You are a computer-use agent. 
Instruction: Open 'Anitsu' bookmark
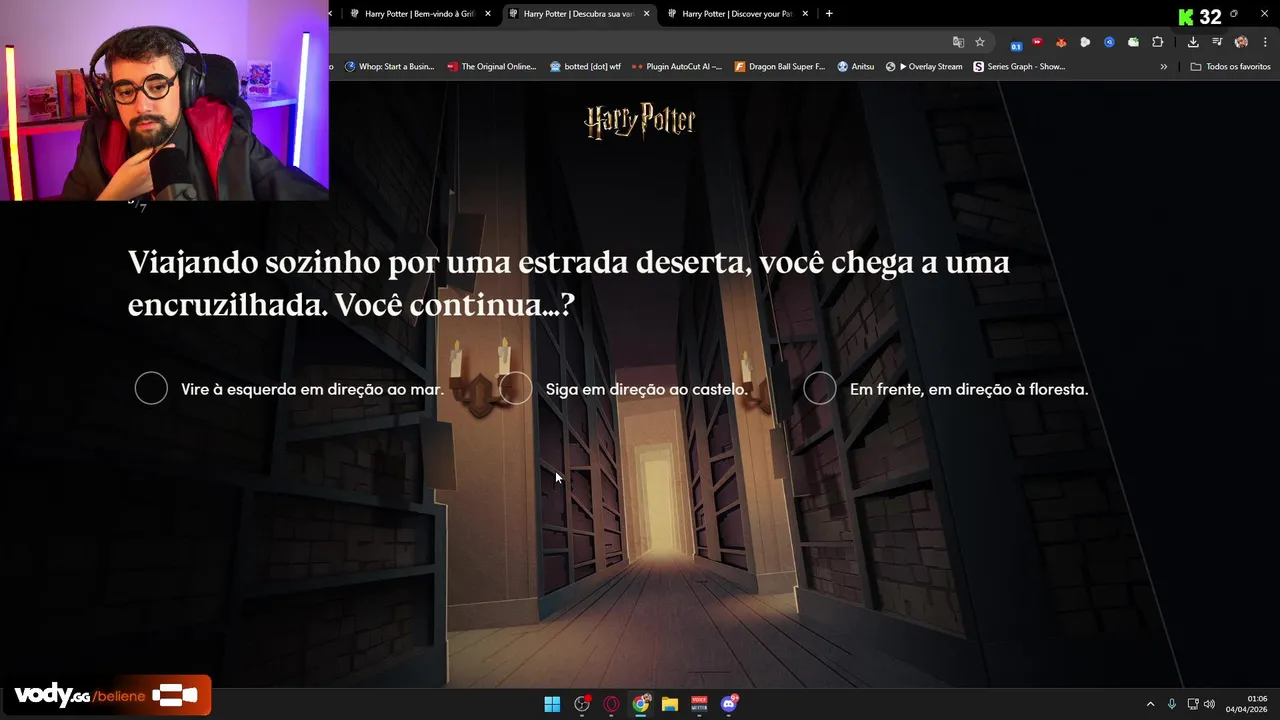[856, 67]
